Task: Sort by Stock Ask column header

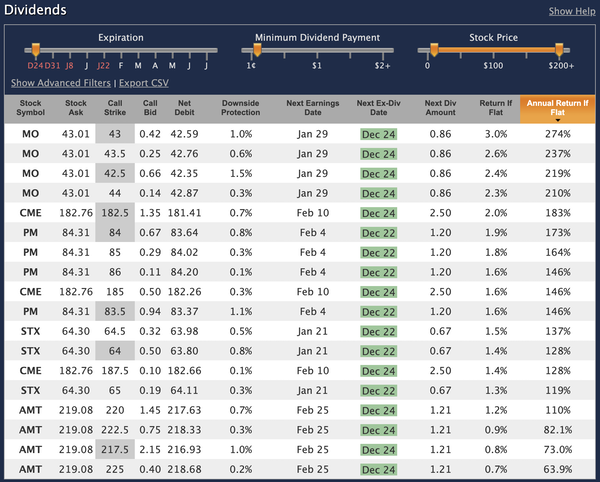Action: (x=76, y=108)
